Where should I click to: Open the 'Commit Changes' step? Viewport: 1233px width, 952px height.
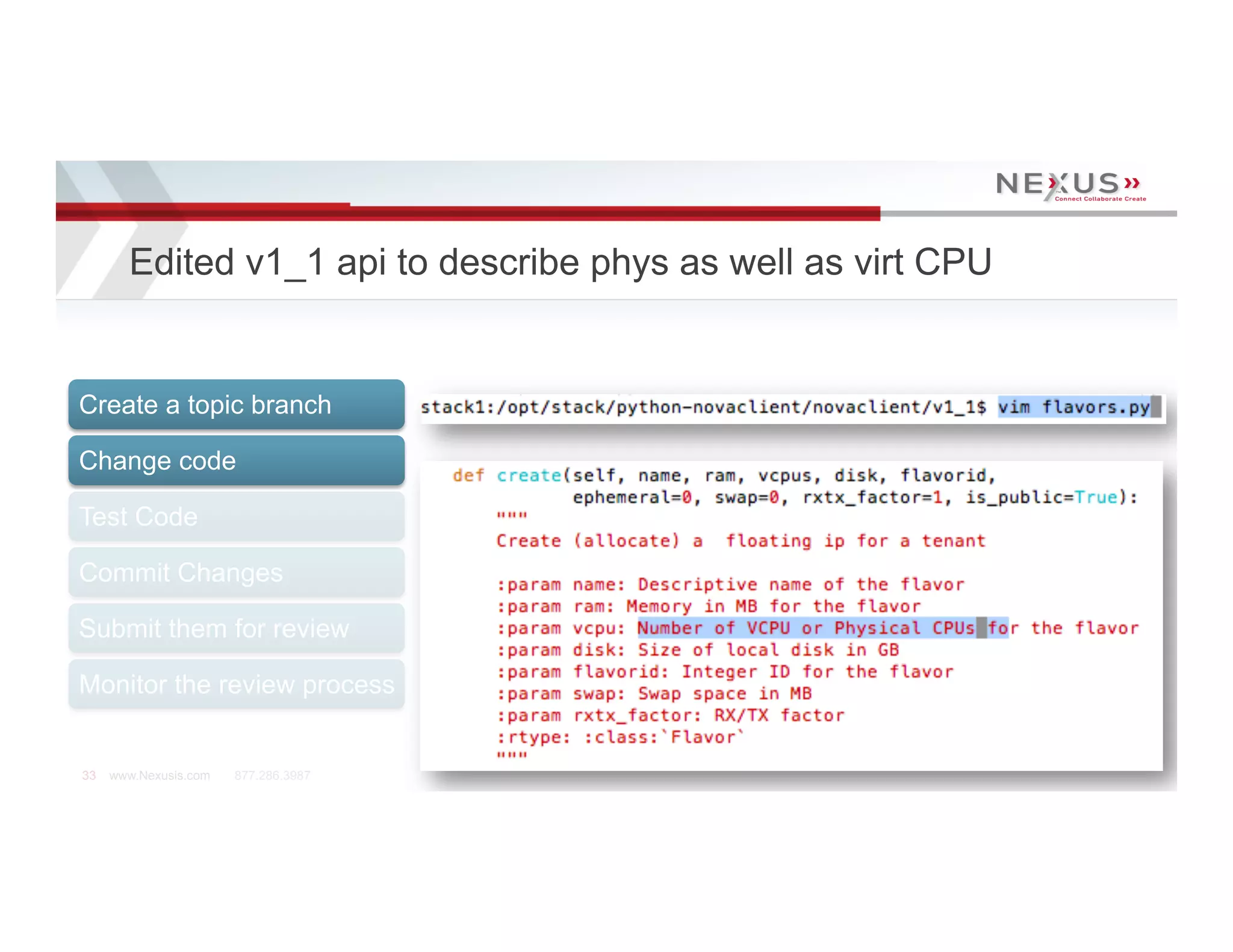click(x=236, y=572)
